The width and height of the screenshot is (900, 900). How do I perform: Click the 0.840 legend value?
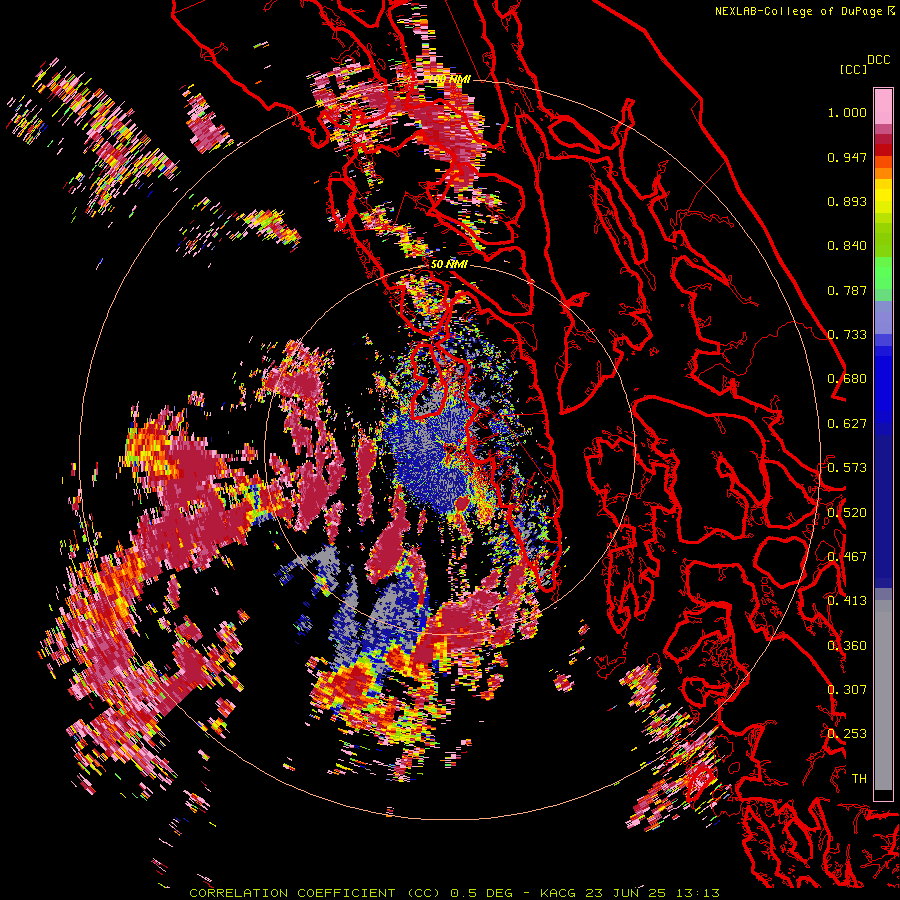[847, 246]
